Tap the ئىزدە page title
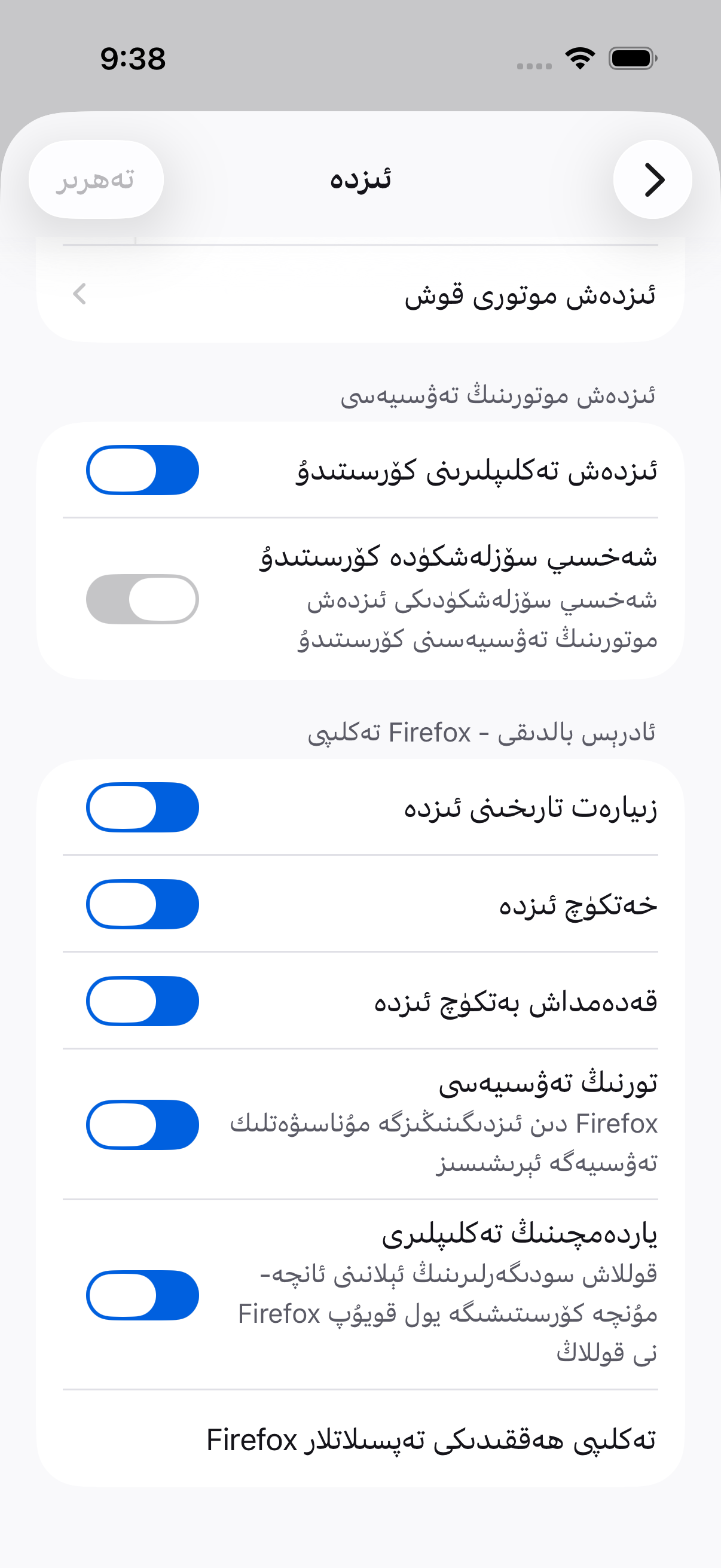 [x=360, y=179]
